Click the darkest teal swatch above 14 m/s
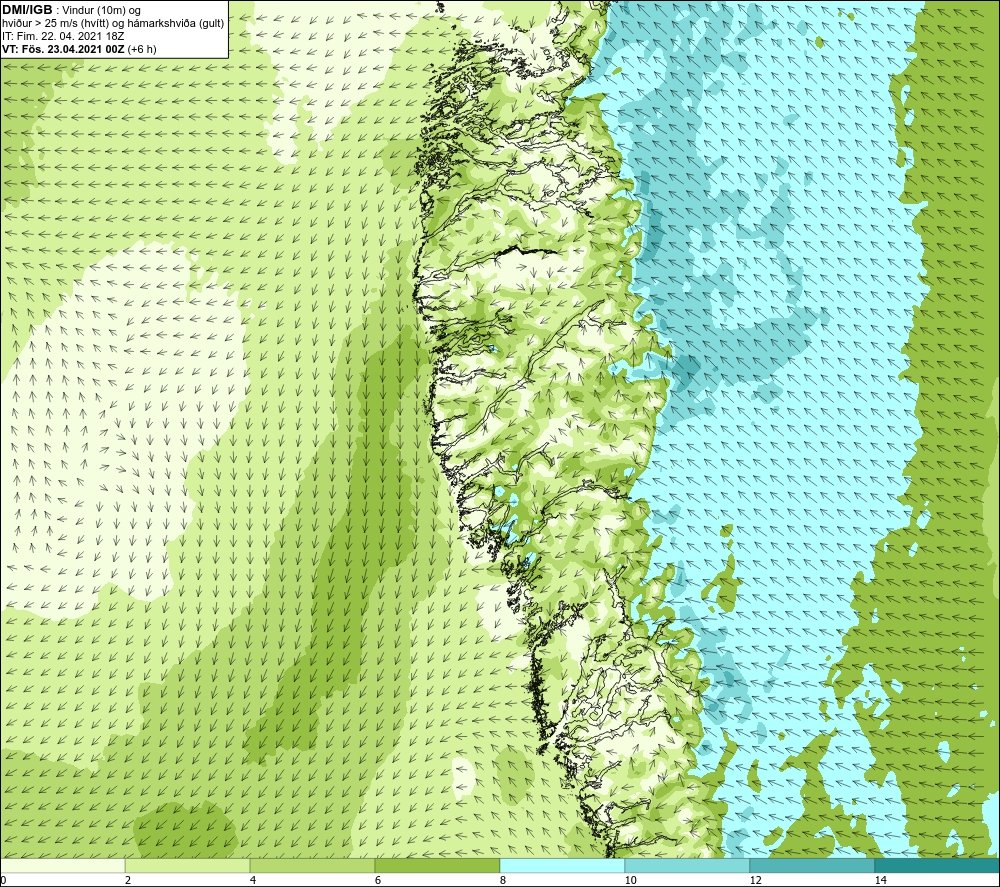The height and width of the screenshot is (887, 1000). point(937,866)
